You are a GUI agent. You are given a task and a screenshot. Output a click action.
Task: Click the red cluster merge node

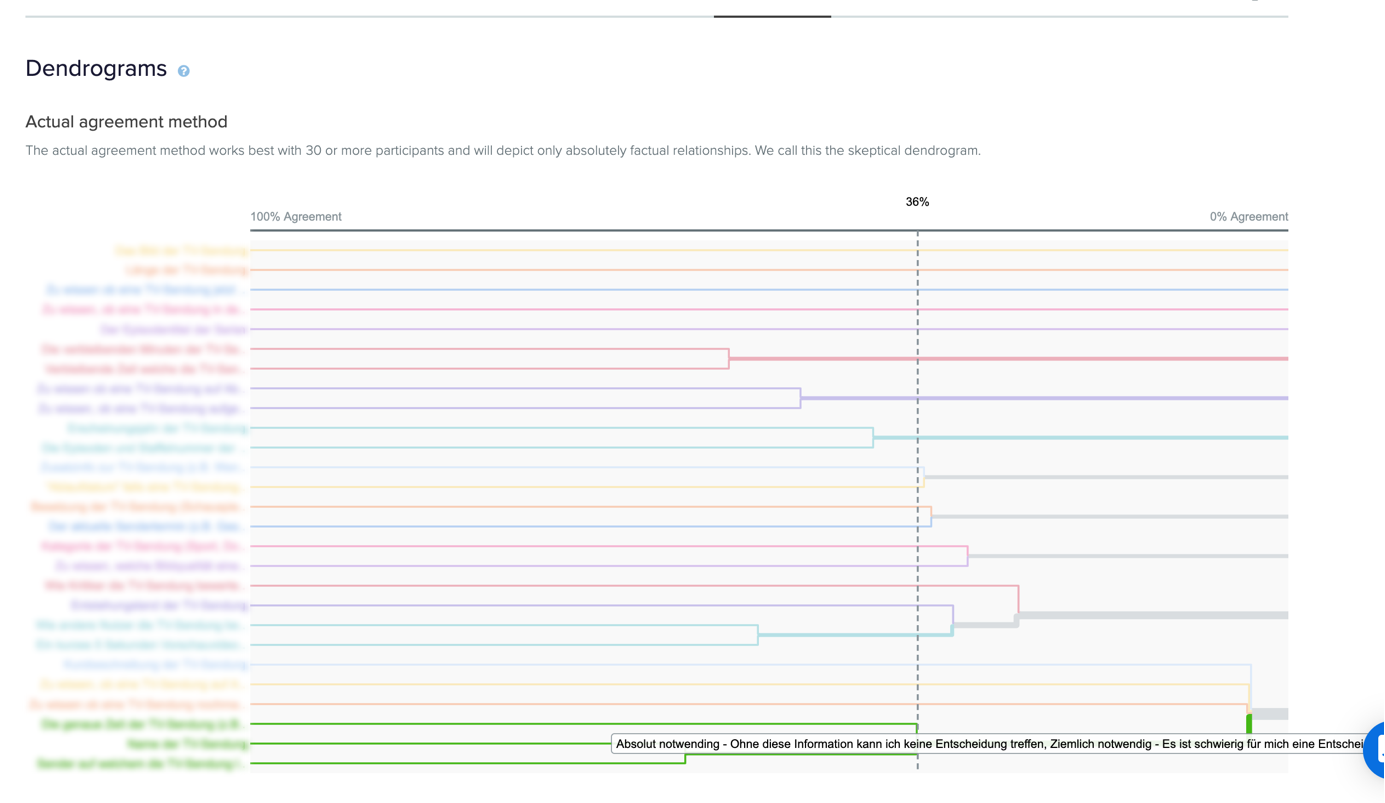[729, 358]
